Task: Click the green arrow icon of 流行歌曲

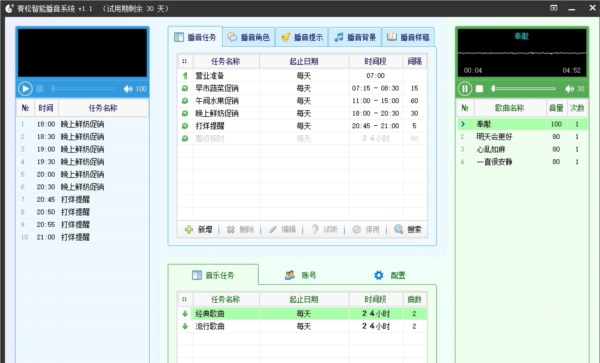Action: [185, 326]
